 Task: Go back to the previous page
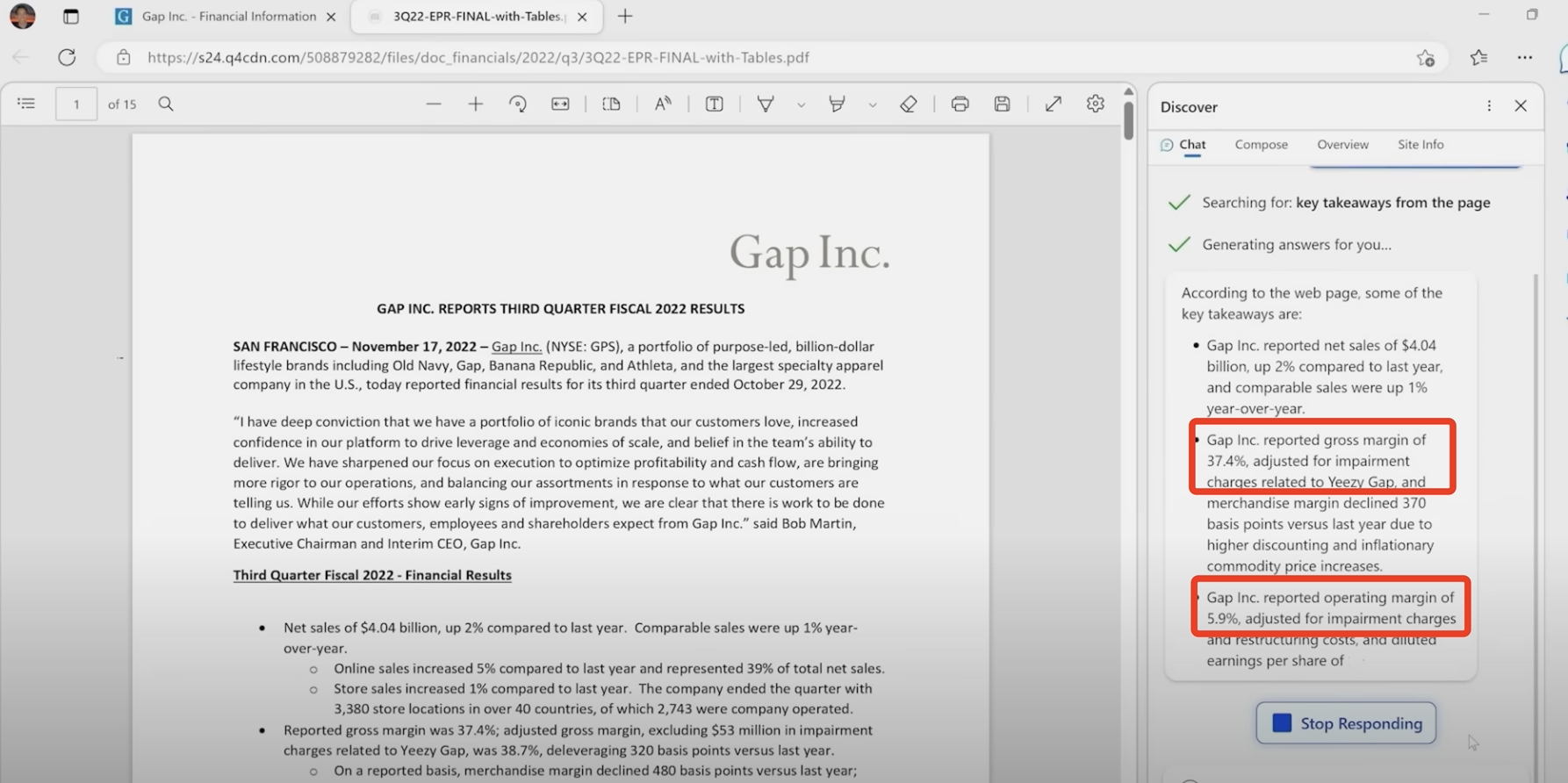21,57
